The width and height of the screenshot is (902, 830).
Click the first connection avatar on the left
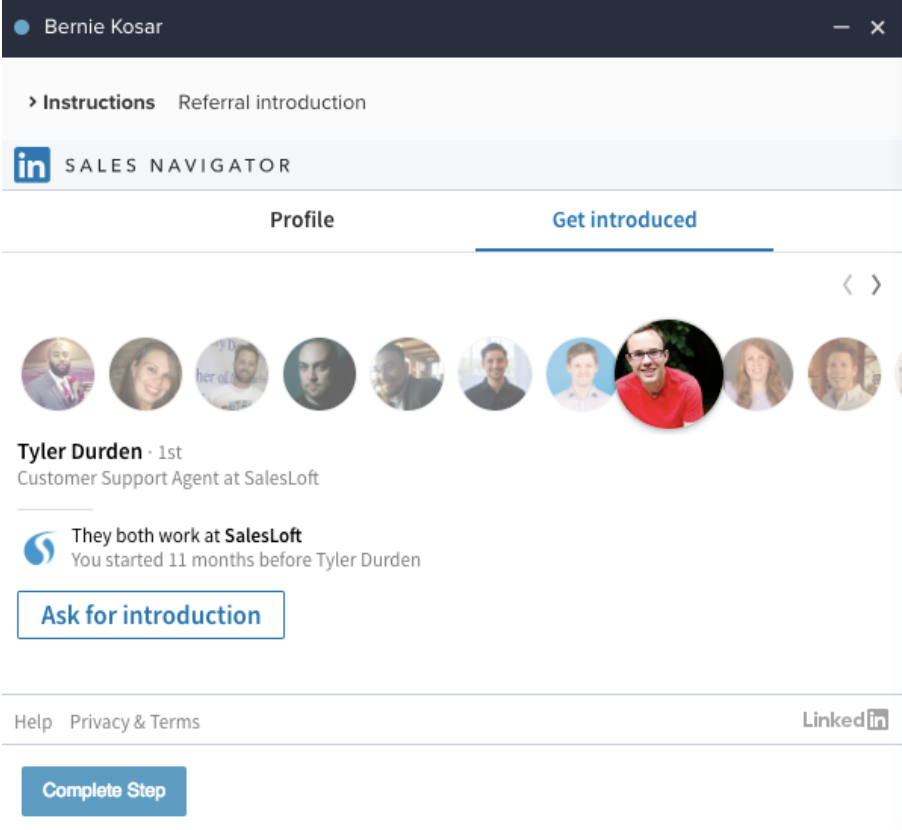coord(57,374)
